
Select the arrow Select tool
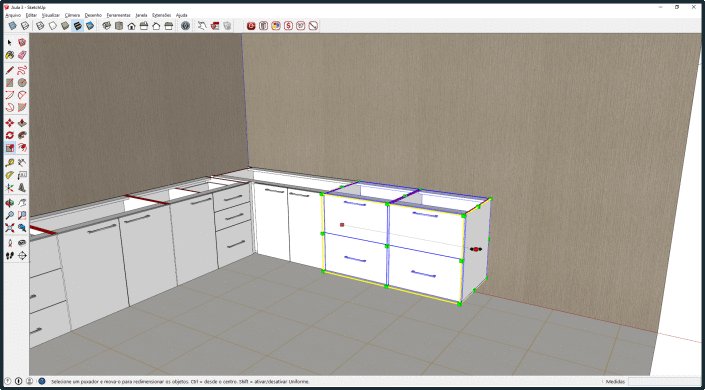(9, 42)
